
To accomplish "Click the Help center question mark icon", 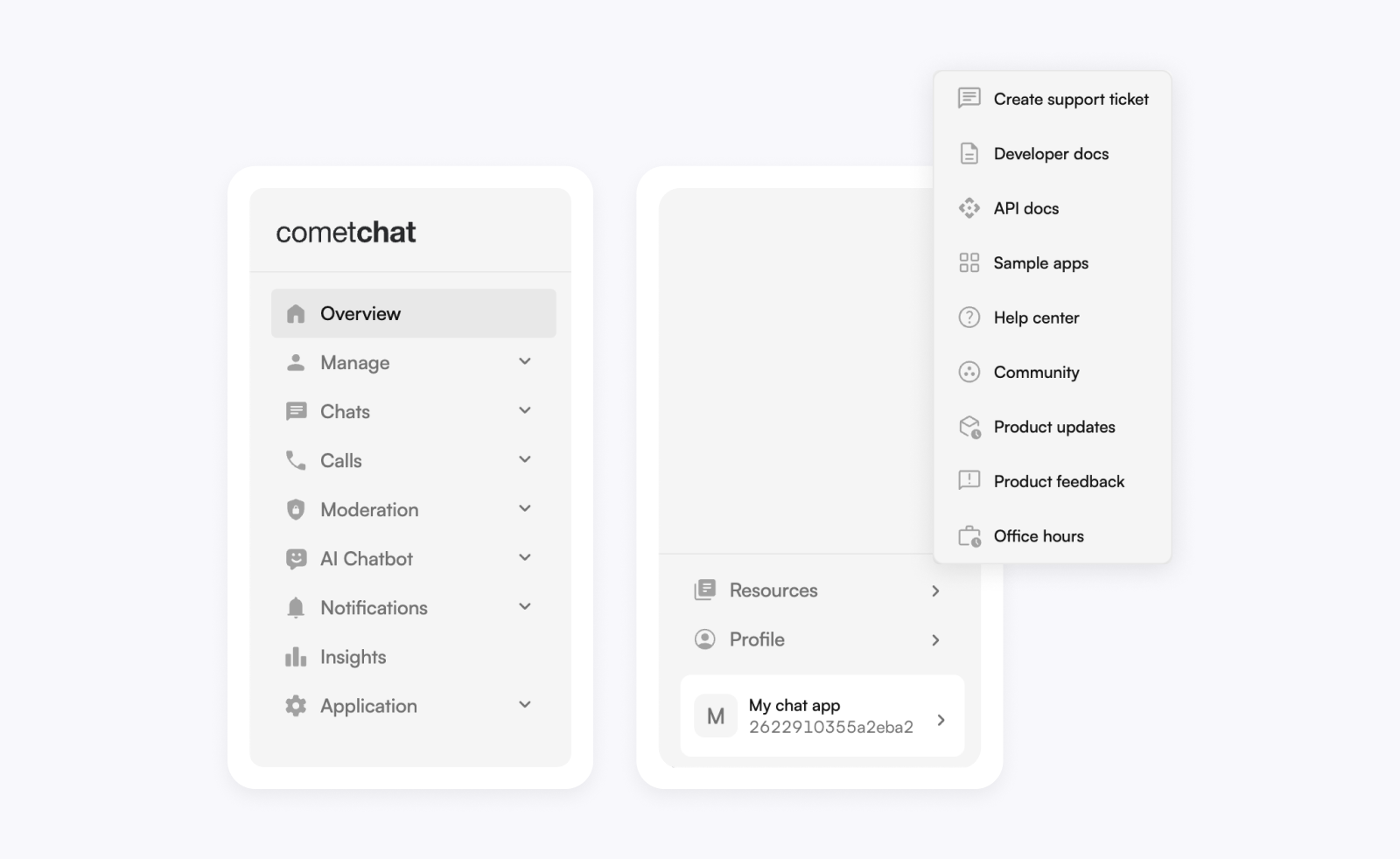I will [x=969, y=318].
